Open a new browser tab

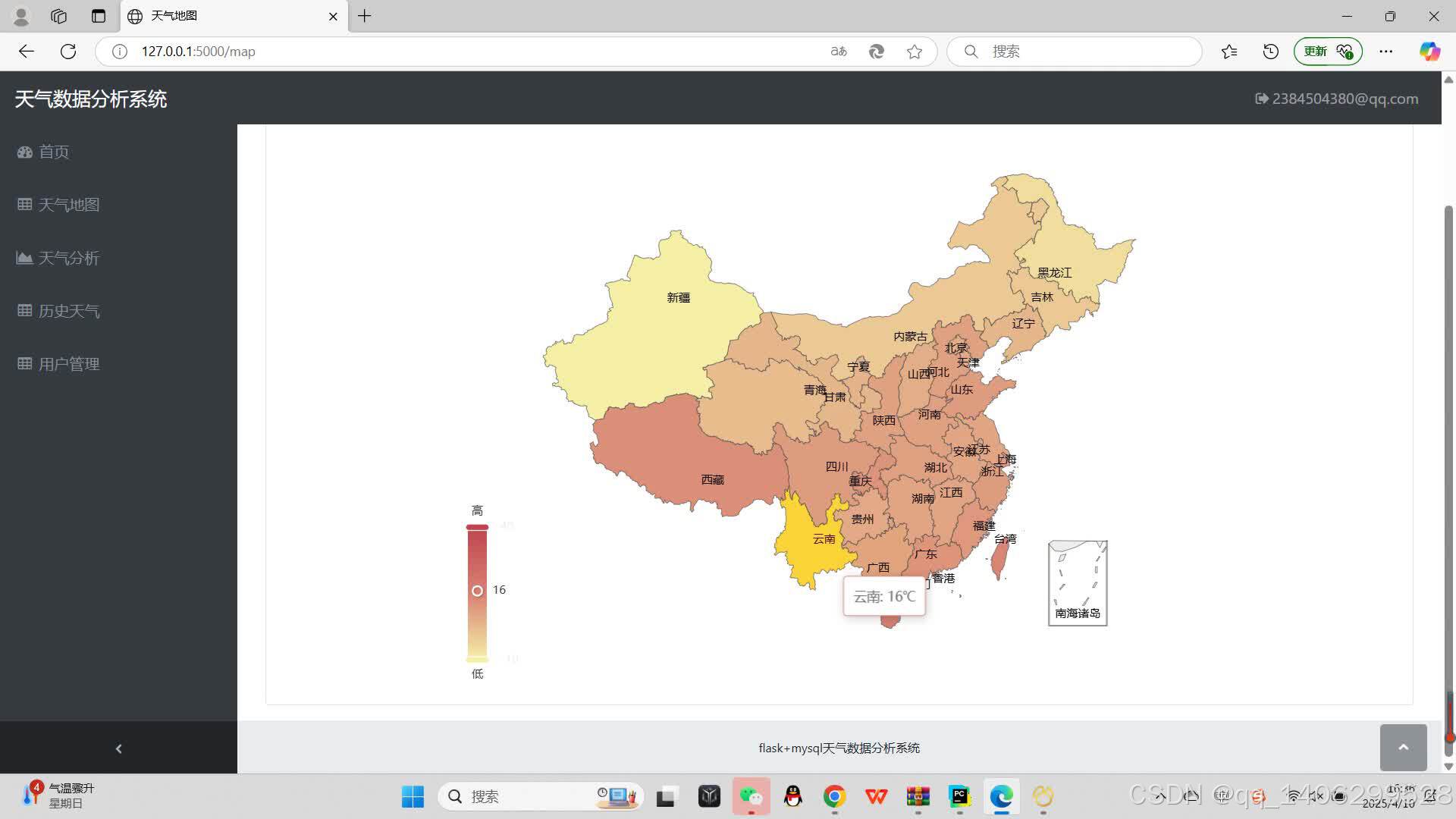click(x=365, y=16)
